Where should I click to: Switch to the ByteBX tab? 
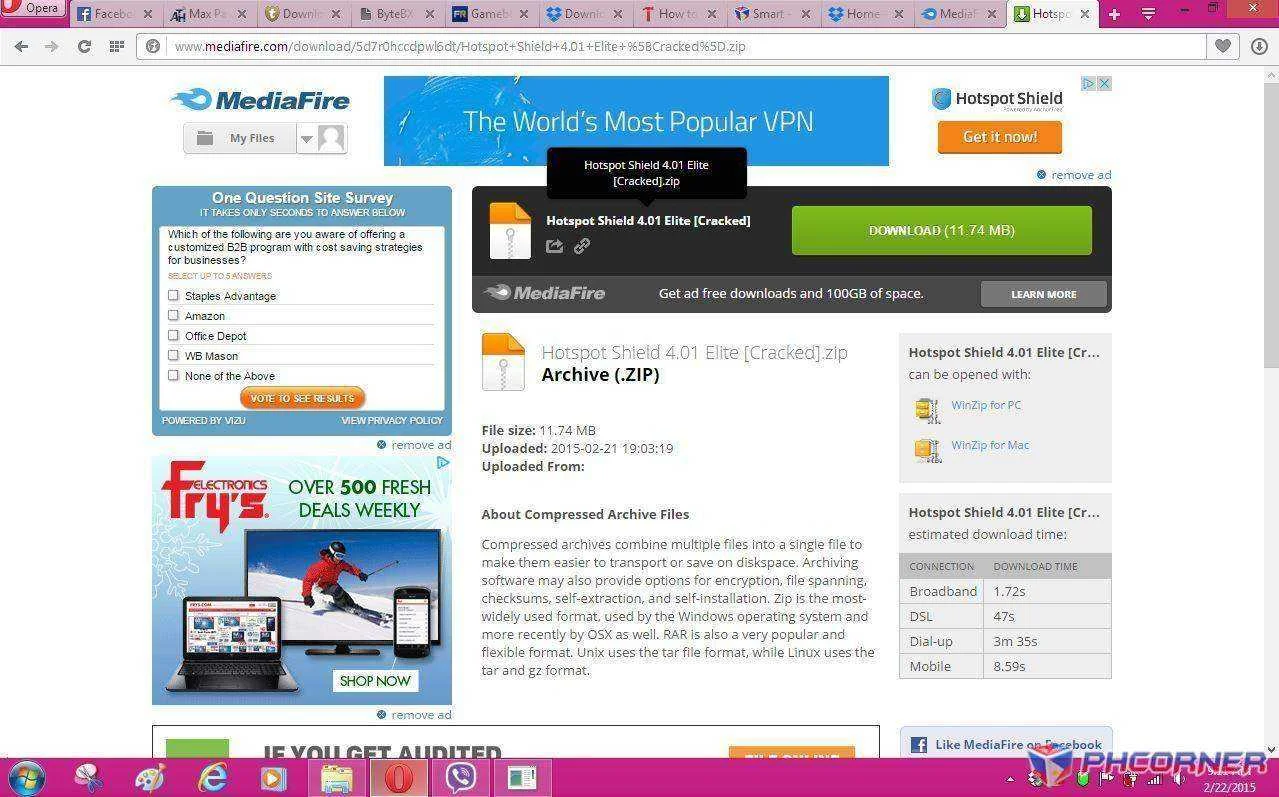pos(397,14)
